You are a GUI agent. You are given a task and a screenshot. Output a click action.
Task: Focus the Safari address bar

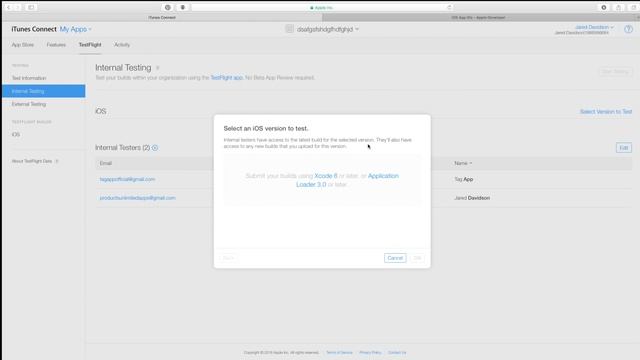point(322,7)
